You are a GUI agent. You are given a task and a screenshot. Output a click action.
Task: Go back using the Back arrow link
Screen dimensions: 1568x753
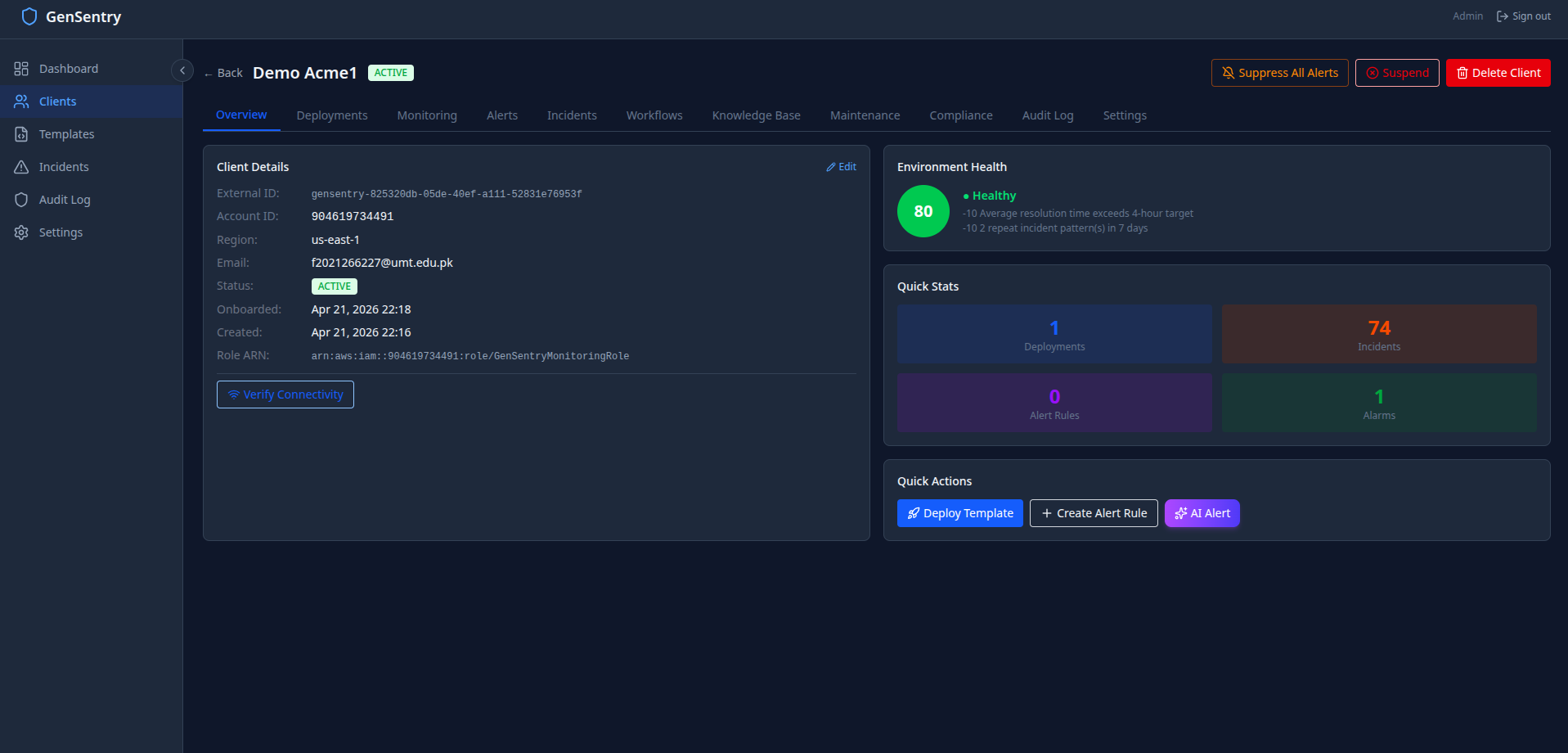pyautogui.click(x=223, y=73)
